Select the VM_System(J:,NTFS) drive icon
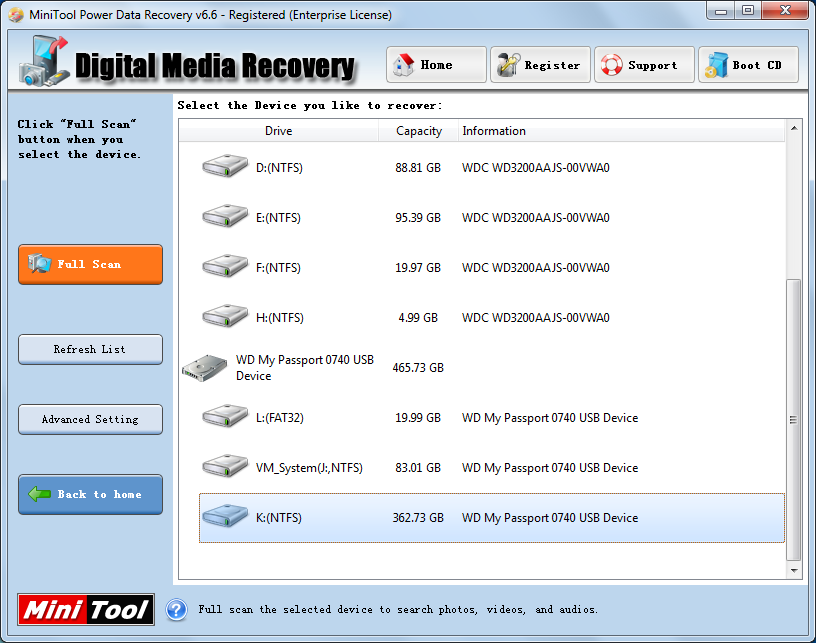The image size is (816, 643). [x=225, y=466]
